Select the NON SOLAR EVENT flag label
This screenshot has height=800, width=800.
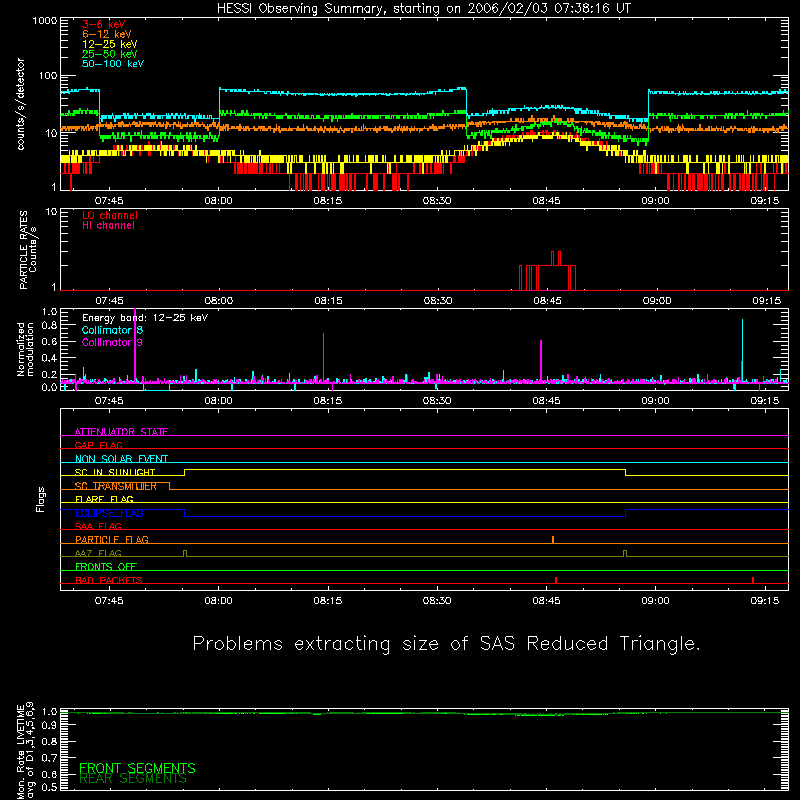point(121,459)
